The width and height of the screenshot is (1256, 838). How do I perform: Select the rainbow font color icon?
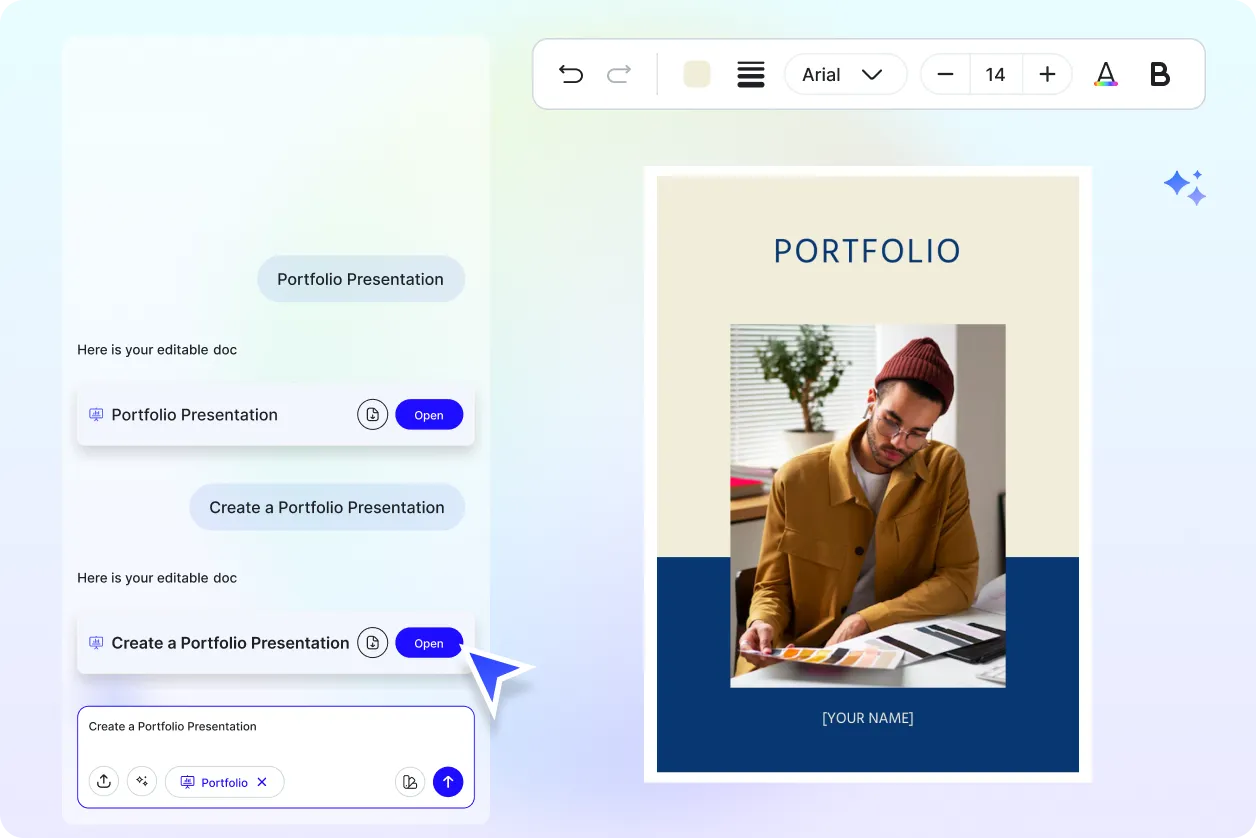[x=1106, y=74]
